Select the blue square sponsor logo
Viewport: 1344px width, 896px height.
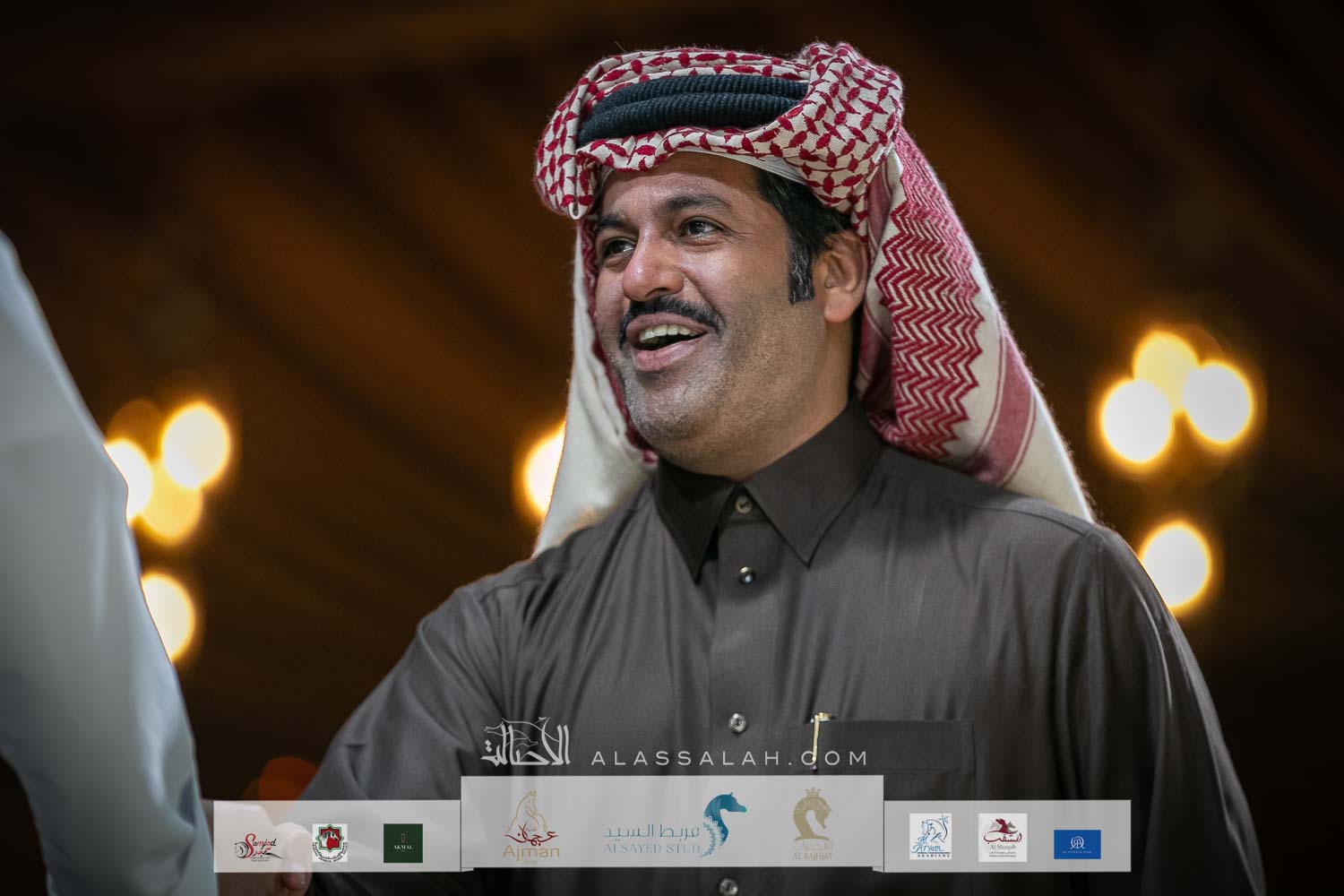tap(1077, 844)
